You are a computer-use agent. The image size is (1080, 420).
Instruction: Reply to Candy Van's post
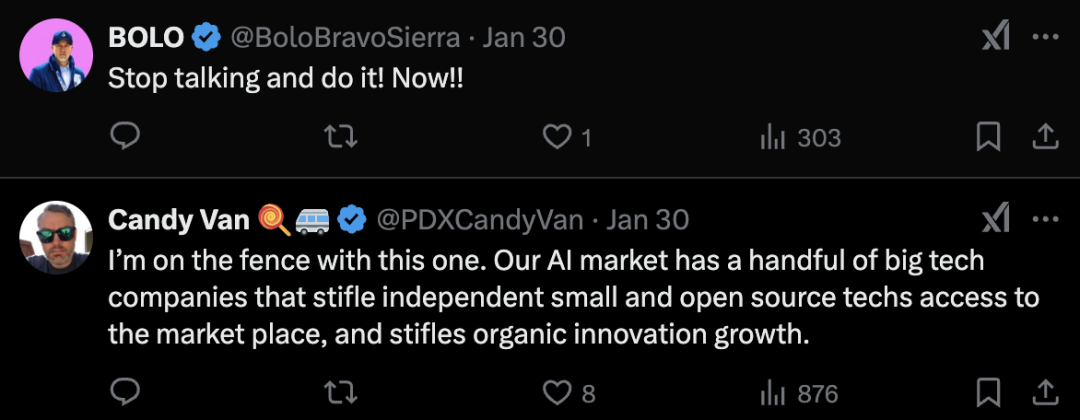tap(125, 392)
